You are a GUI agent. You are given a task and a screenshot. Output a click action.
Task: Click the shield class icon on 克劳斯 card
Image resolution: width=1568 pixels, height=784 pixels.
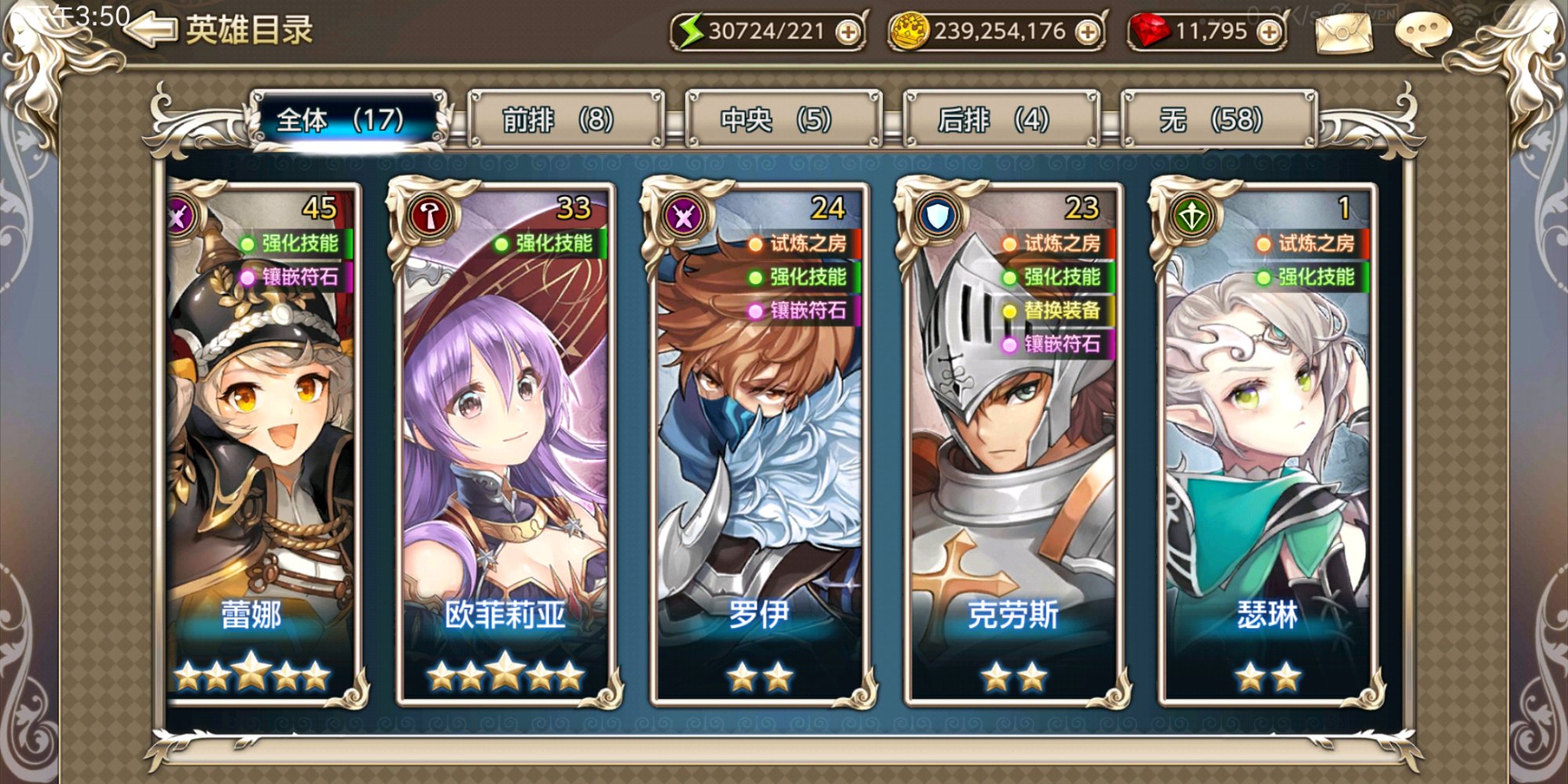coord(938,216)
